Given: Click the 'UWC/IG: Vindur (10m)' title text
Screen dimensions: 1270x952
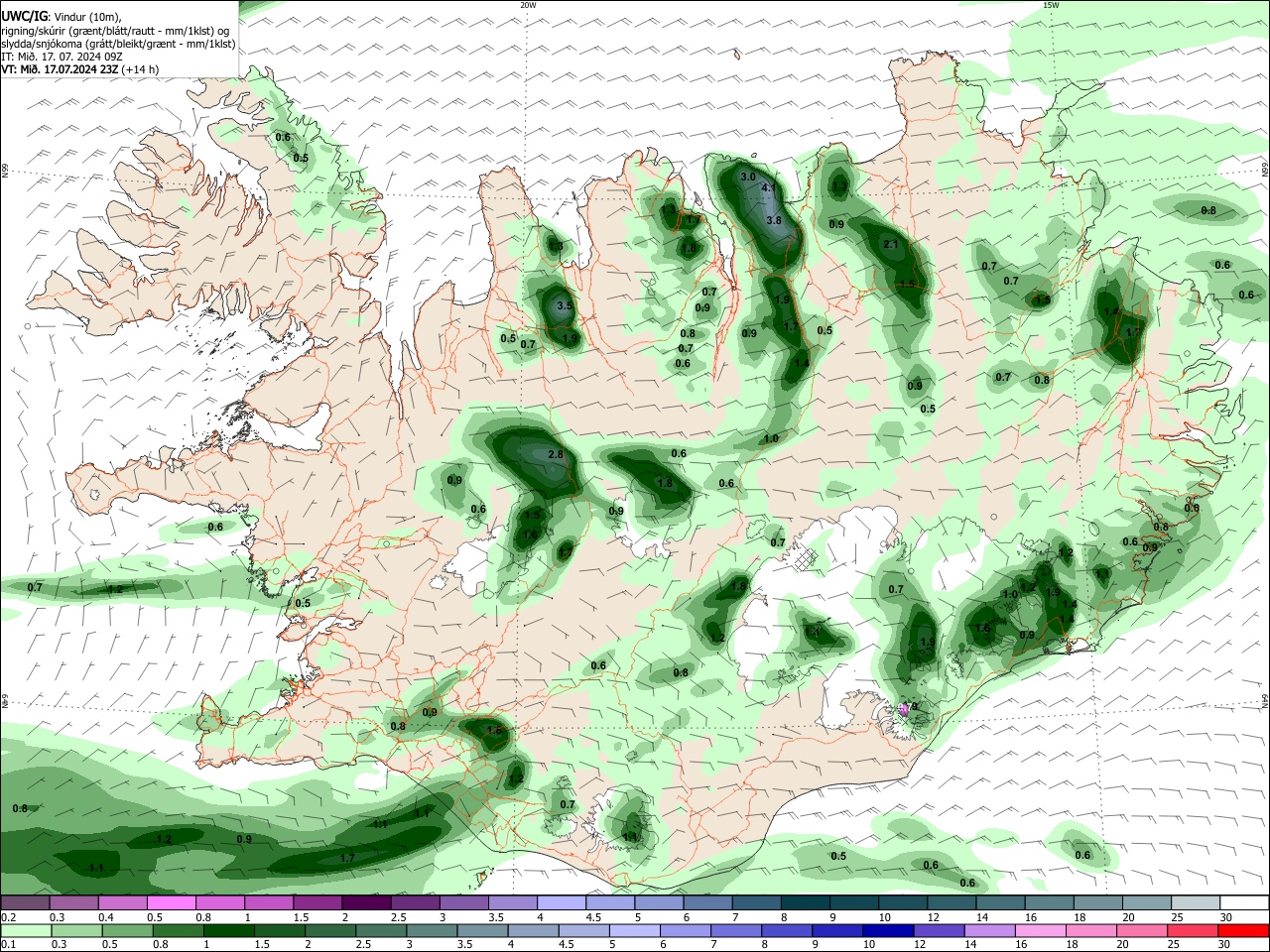Looking at the screenshot, I should coord(62,15).
